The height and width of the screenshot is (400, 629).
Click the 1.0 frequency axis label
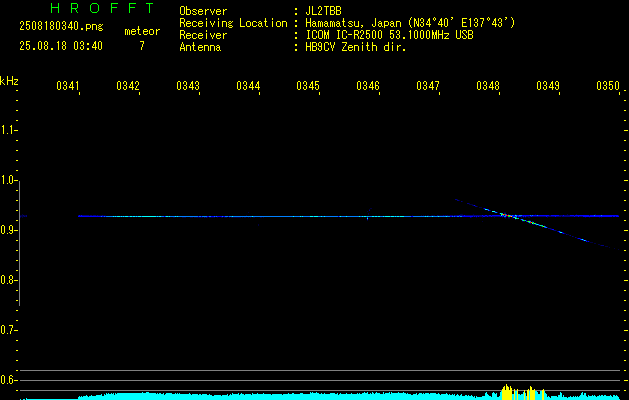(x=8, y=180)
